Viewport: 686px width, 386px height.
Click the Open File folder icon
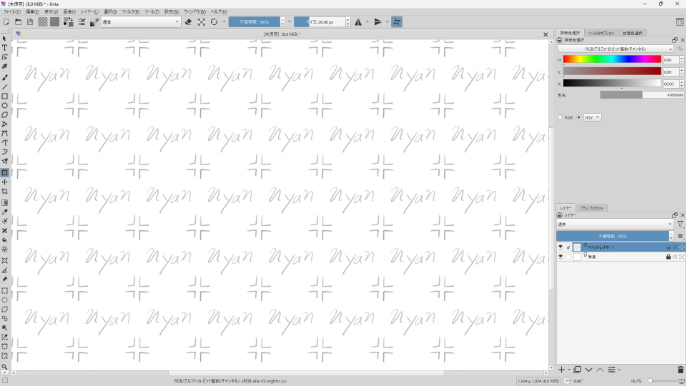click(x=18, y=22)
